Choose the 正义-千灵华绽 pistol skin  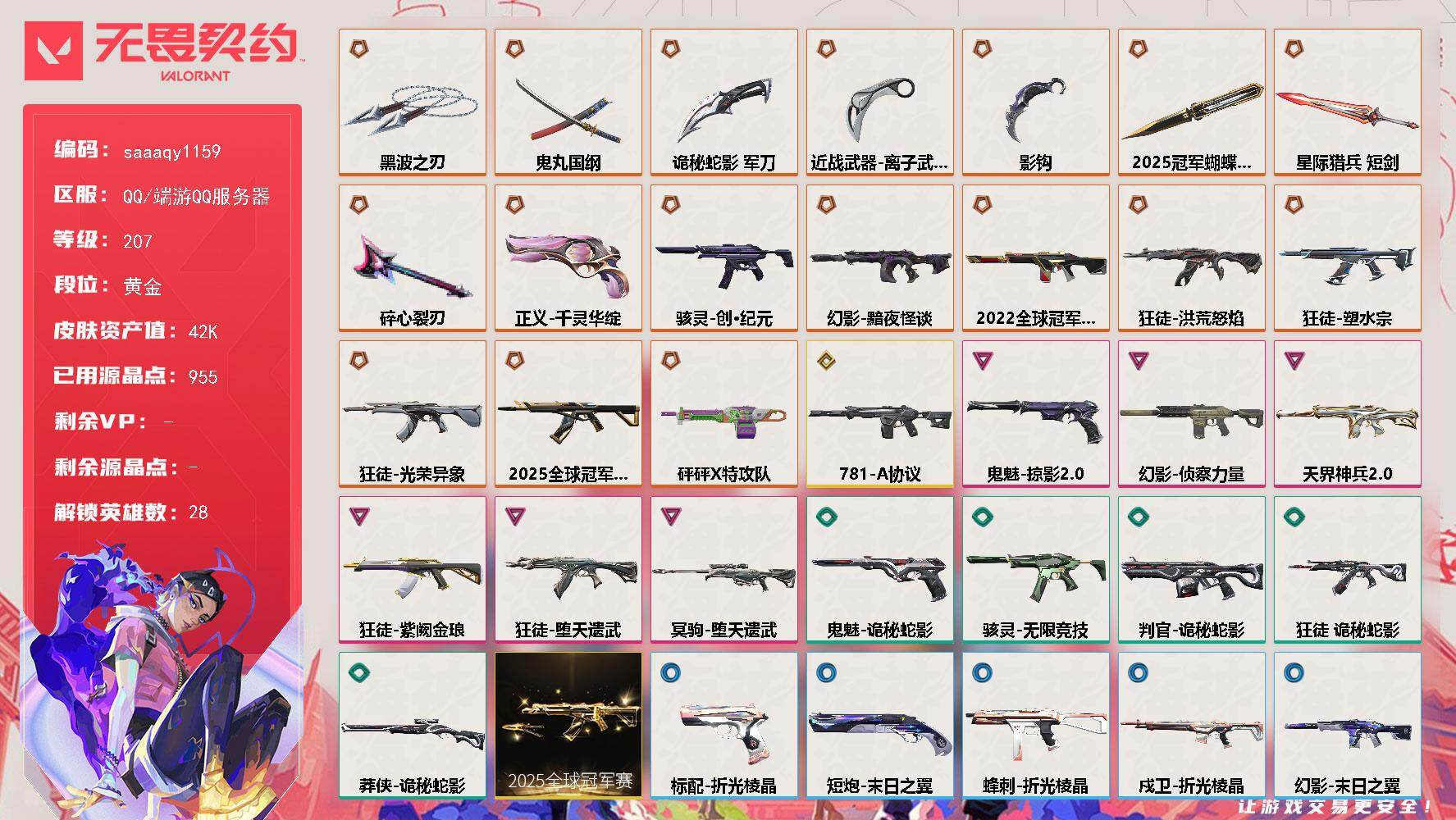click(568, 258)
